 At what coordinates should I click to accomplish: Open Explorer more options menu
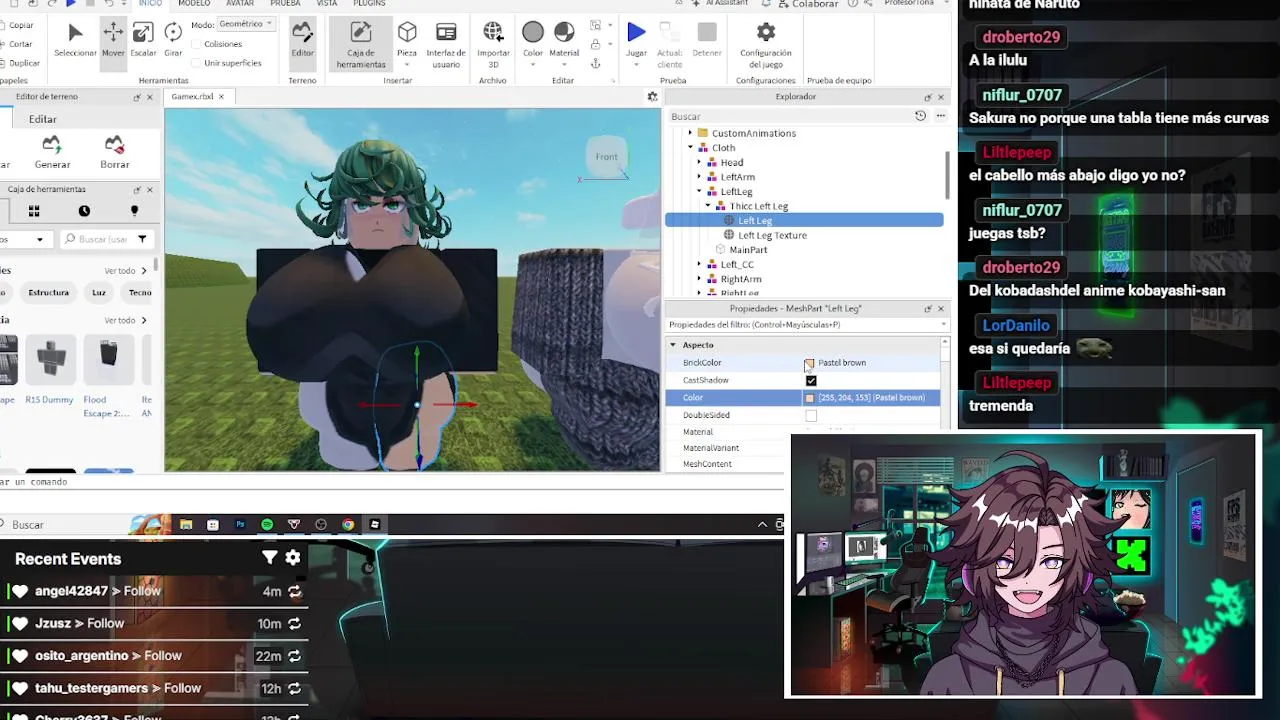(940, 116)
